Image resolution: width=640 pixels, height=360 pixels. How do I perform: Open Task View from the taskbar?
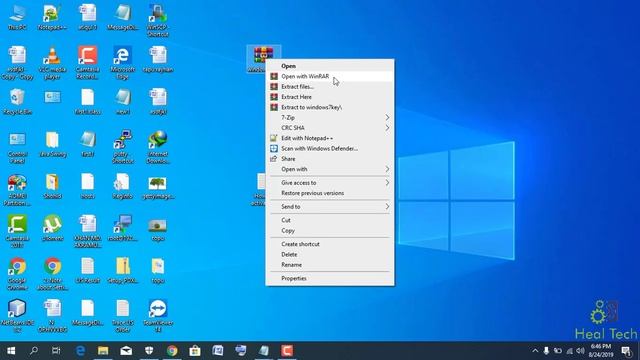[56, 351]
